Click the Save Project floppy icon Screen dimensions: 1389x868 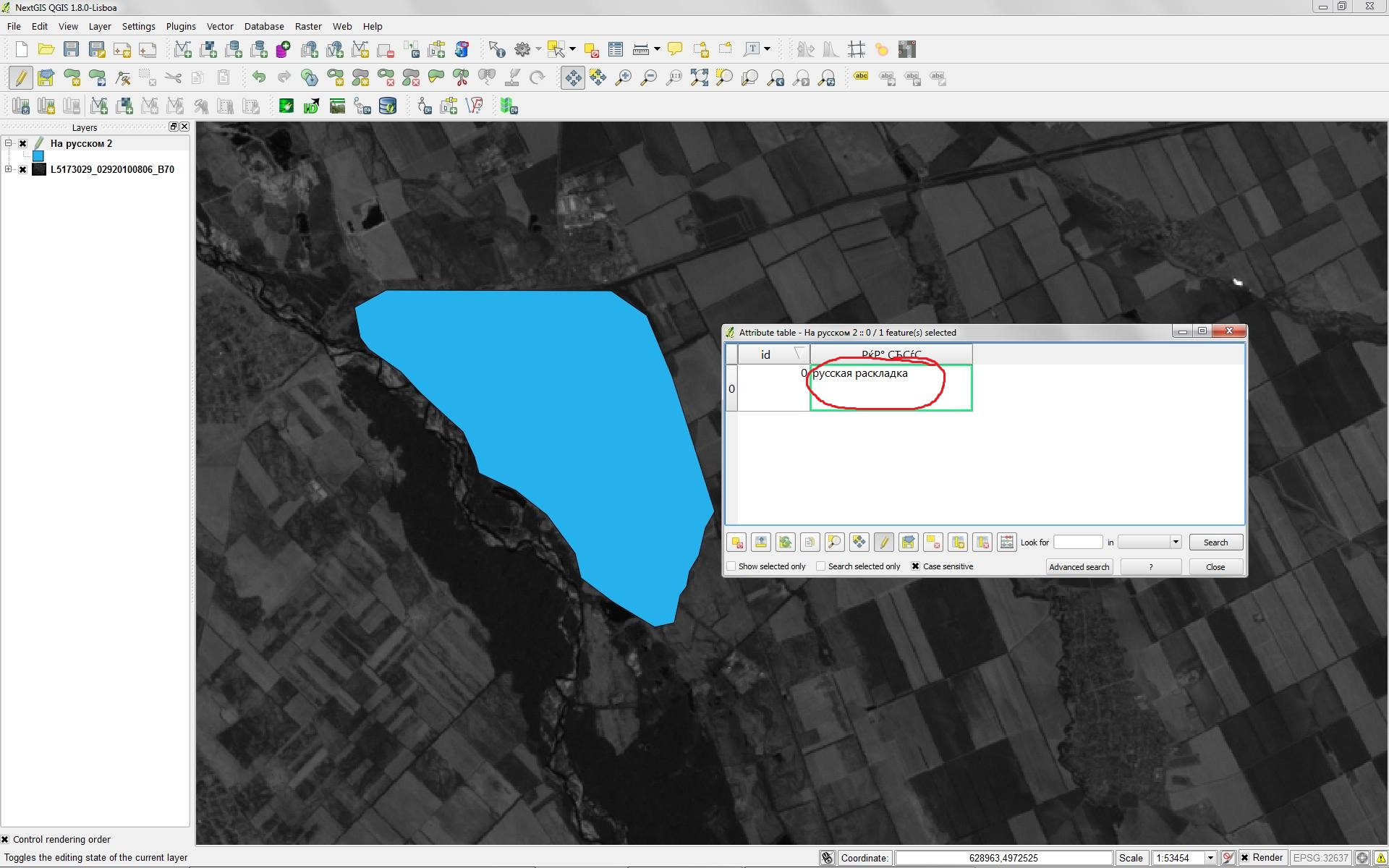(71, 50)
